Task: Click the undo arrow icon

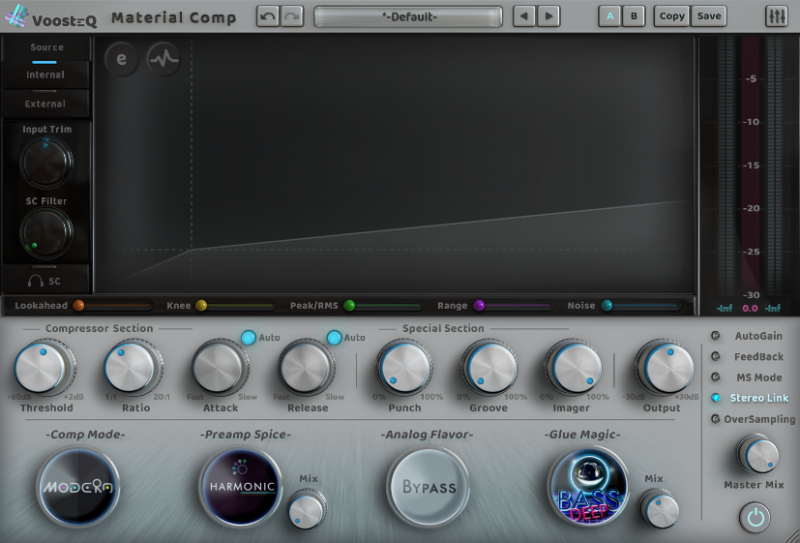Action: pyautogui.click(x=268, y=17)
